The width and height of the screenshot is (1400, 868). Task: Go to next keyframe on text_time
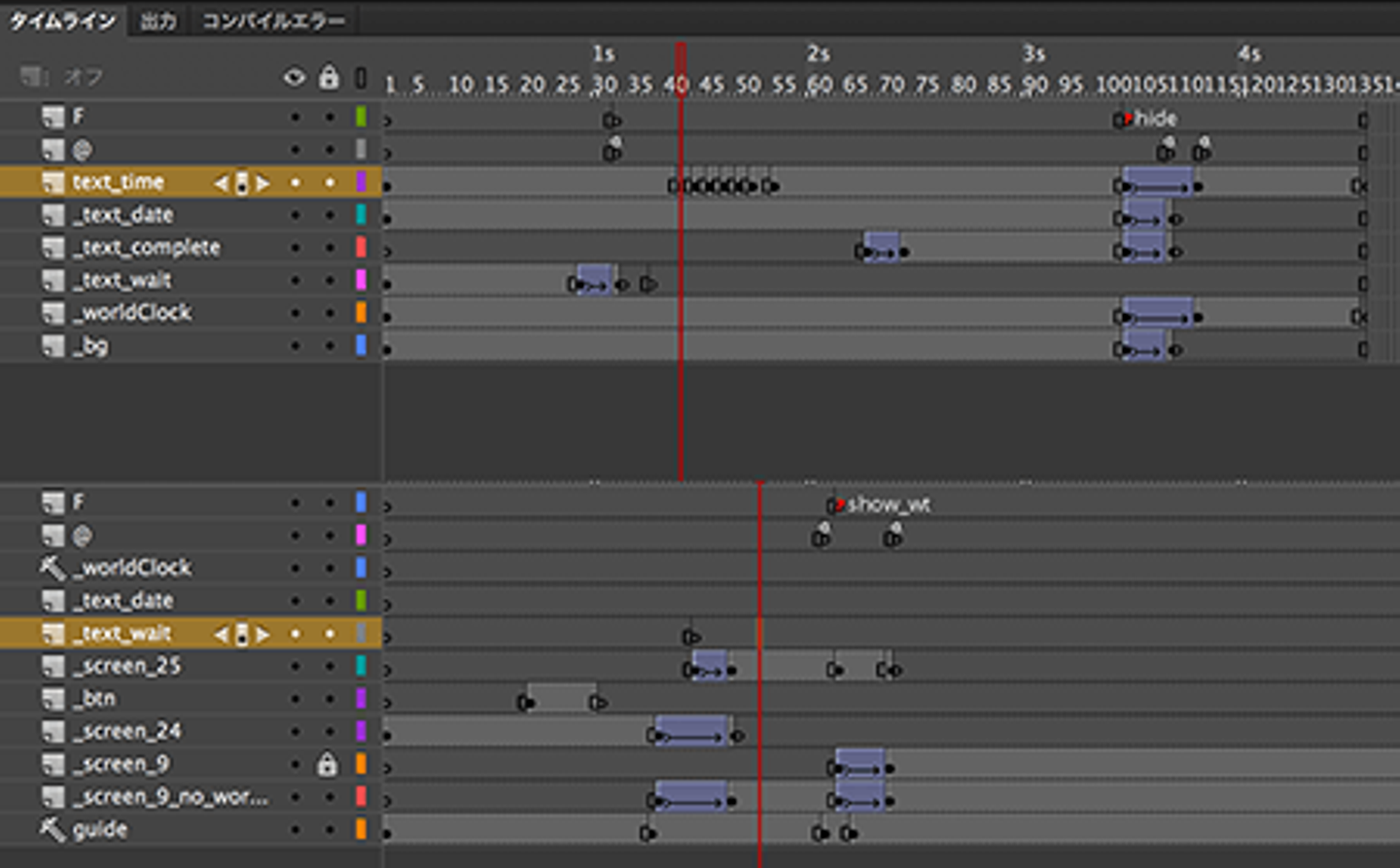point(262,183)
